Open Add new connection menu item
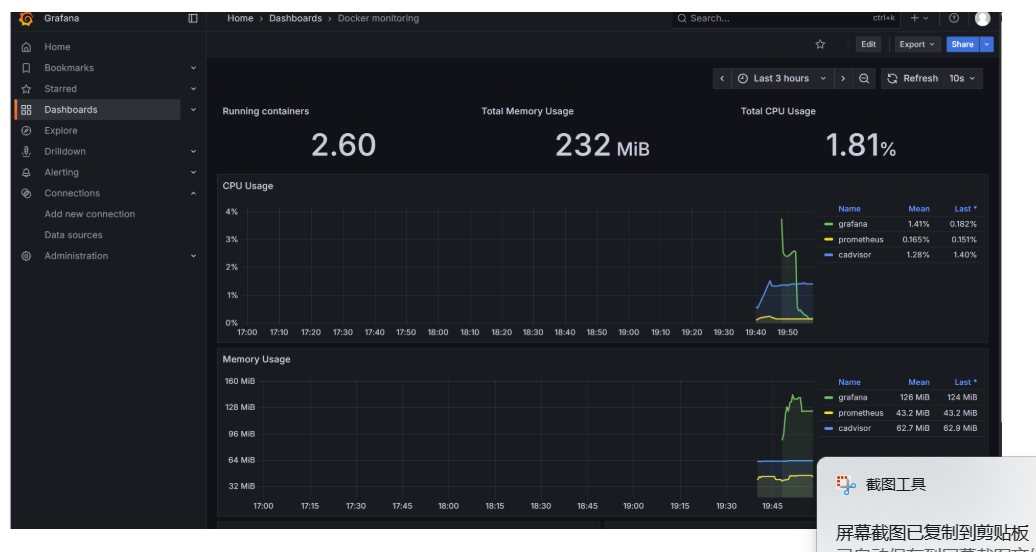 (x=90, y=214)
